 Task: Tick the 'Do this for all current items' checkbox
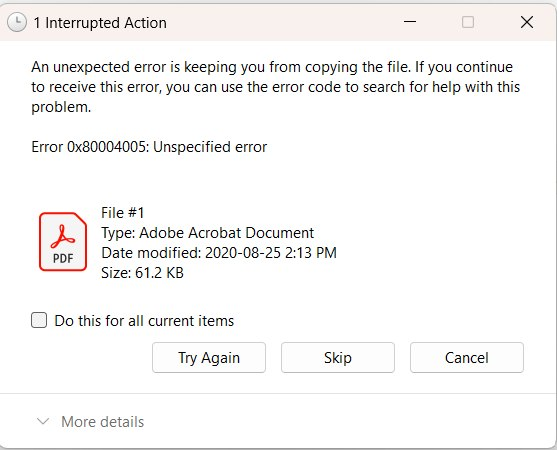(39, 320)
